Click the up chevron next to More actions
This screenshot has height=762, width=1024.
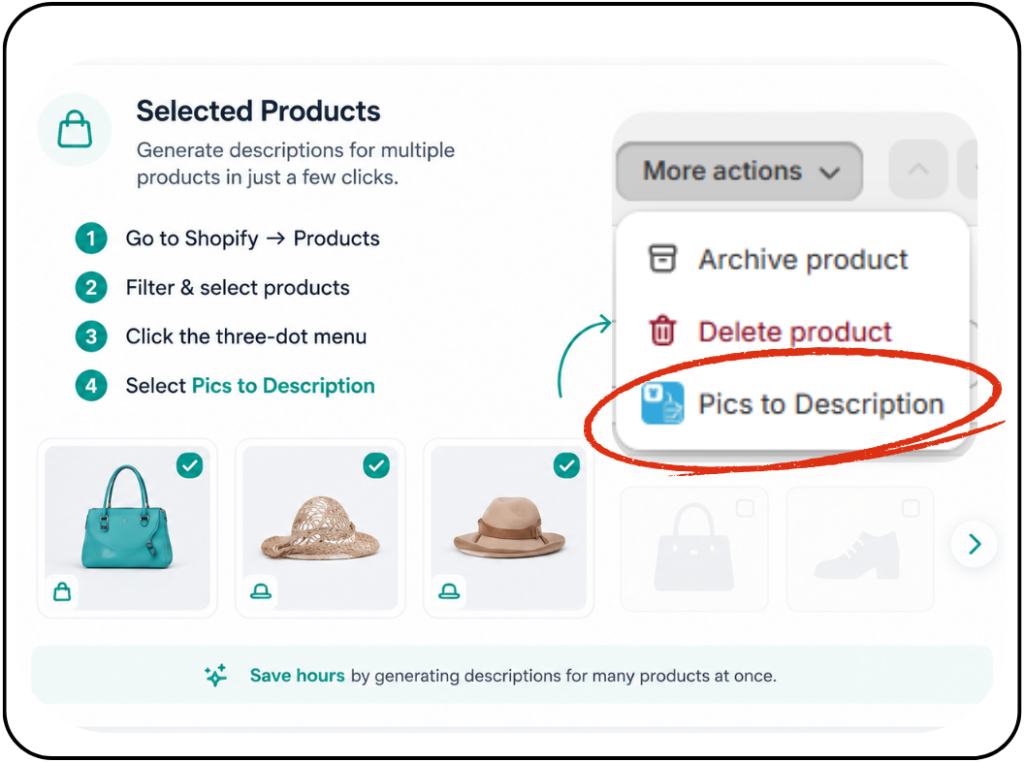point(918,169)
